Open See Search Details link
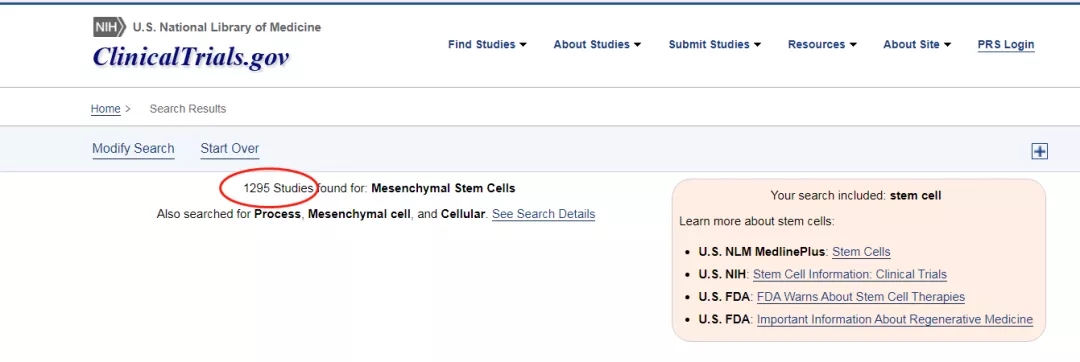Viewport: 1080px width, 362px height. [543, 214]
